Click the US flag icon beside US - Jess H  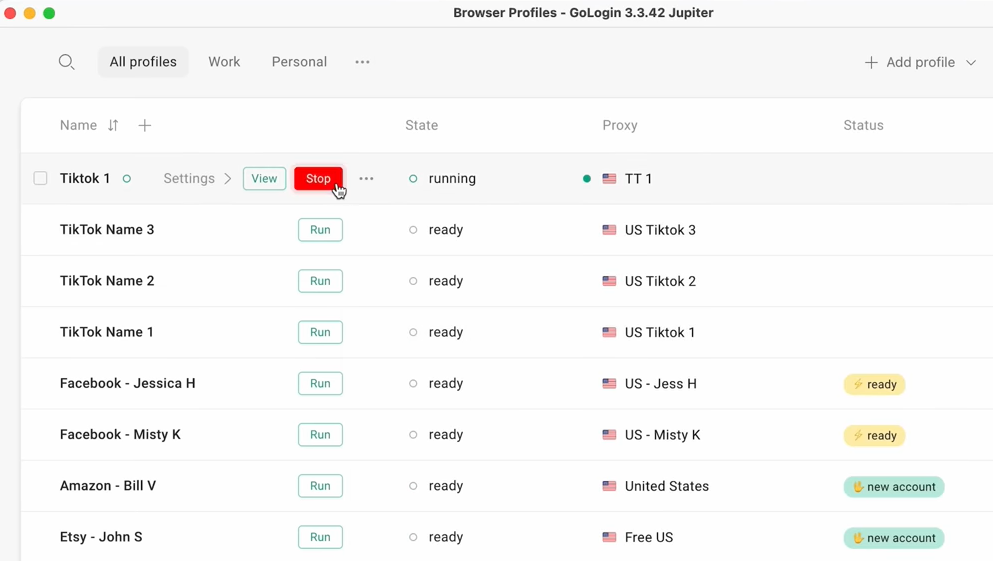pyautogui.click(x=609, y=384)
